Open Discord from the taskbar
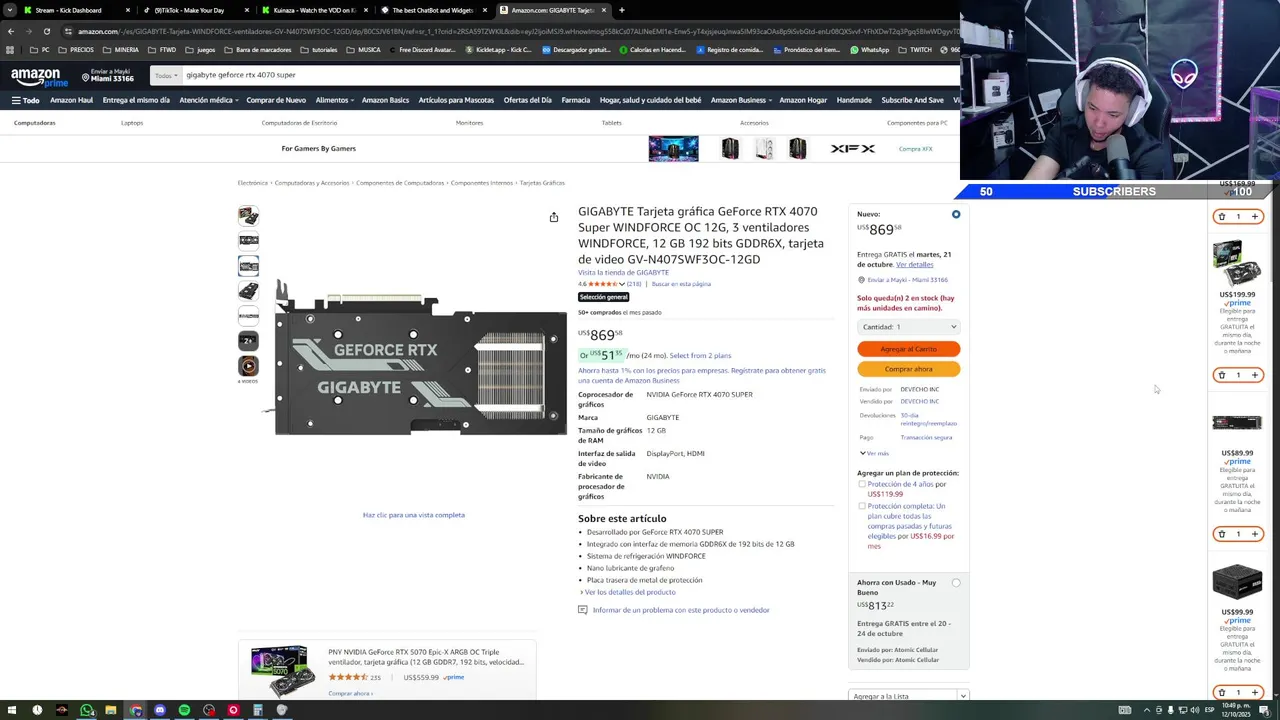This screenshot has height=720, width=1280. (x=160, y=710)
